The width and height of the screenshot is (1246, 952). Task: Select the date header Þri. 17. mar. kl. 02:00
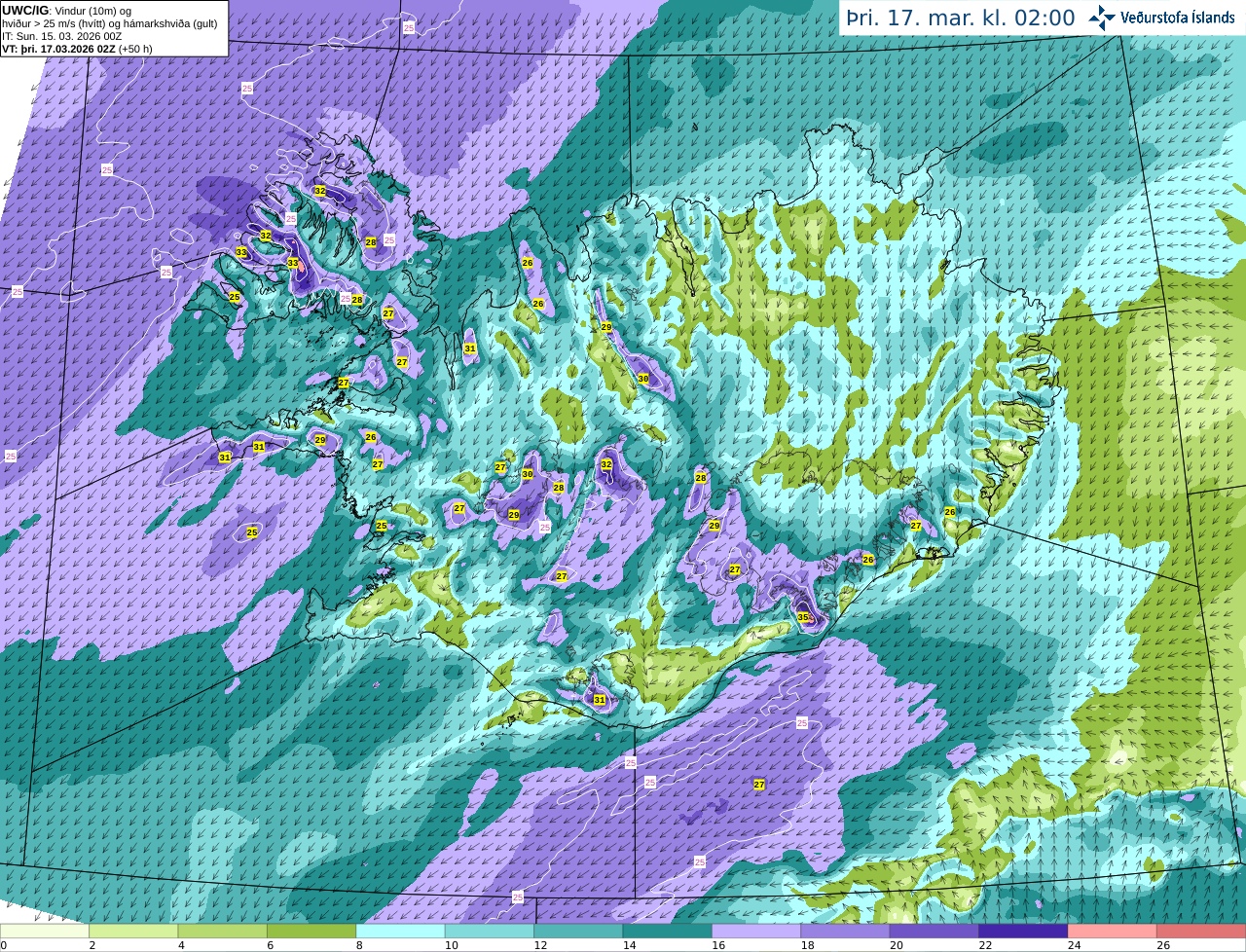coord(960,18)
